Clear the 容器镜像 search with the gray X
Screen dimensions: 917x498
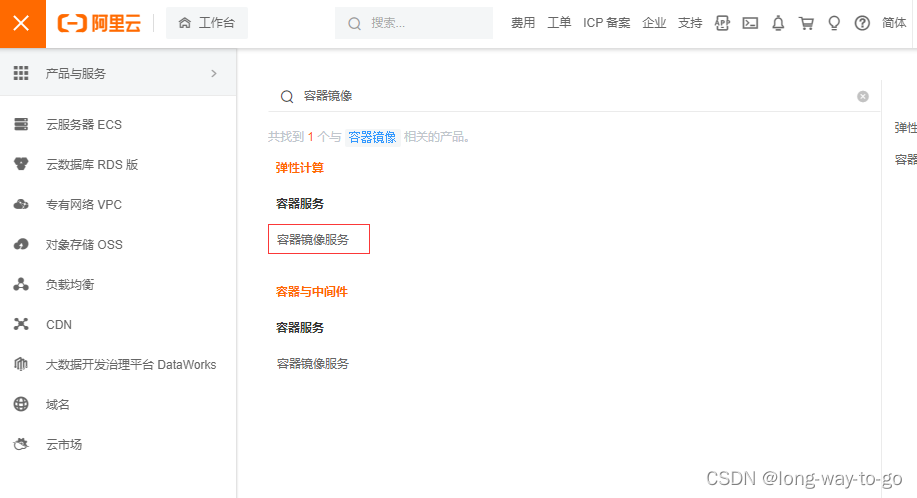(863, 96)
